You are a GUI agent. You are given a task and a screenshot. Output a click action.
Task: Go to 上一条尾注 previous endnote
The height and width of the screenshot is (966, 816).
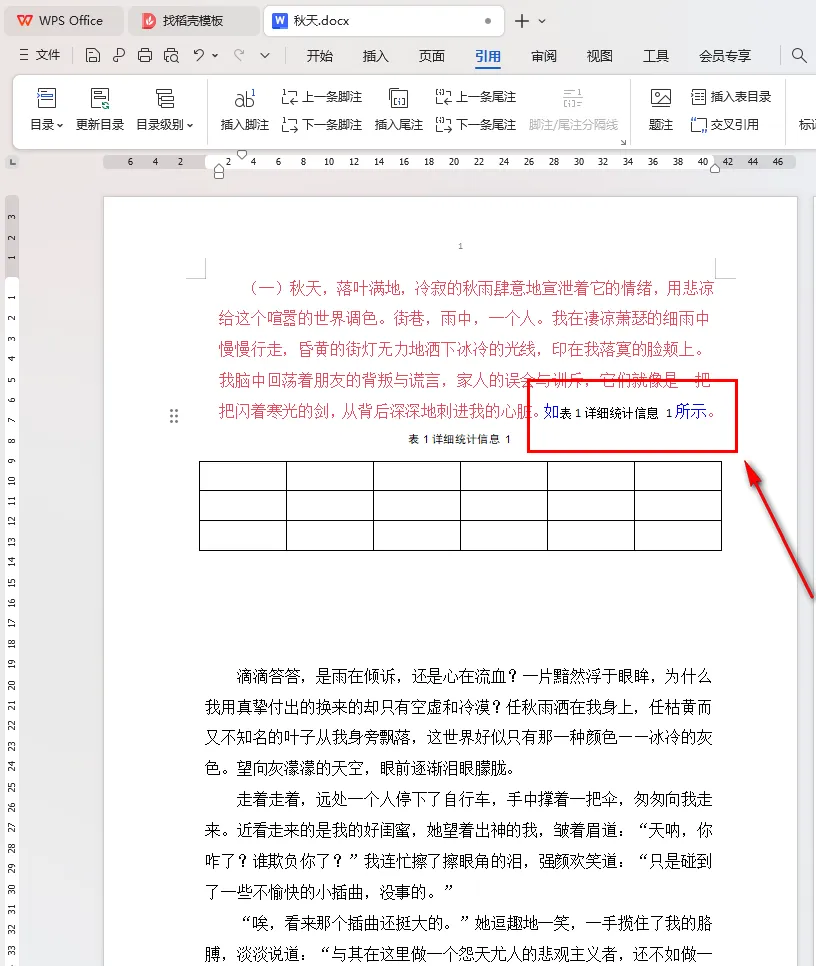(x=475, y=97)
